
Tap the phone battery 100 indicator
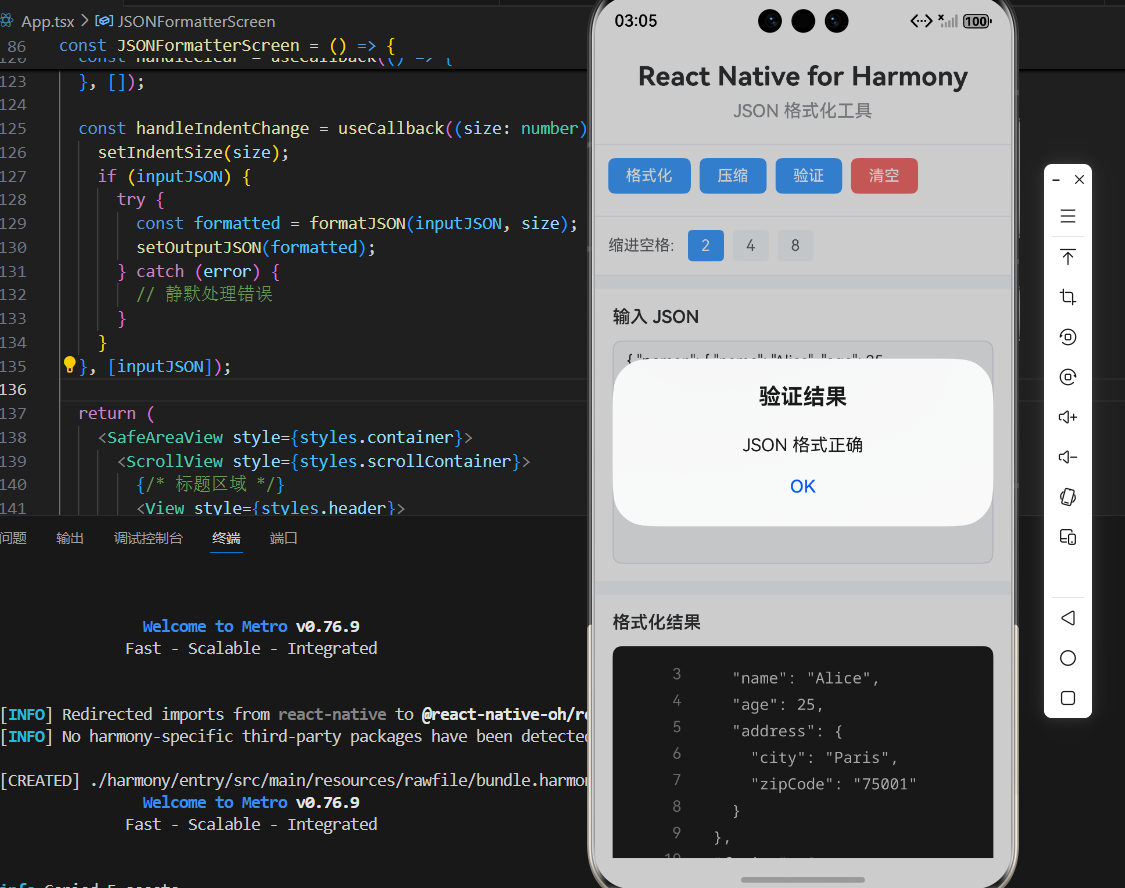click(976, 21)
